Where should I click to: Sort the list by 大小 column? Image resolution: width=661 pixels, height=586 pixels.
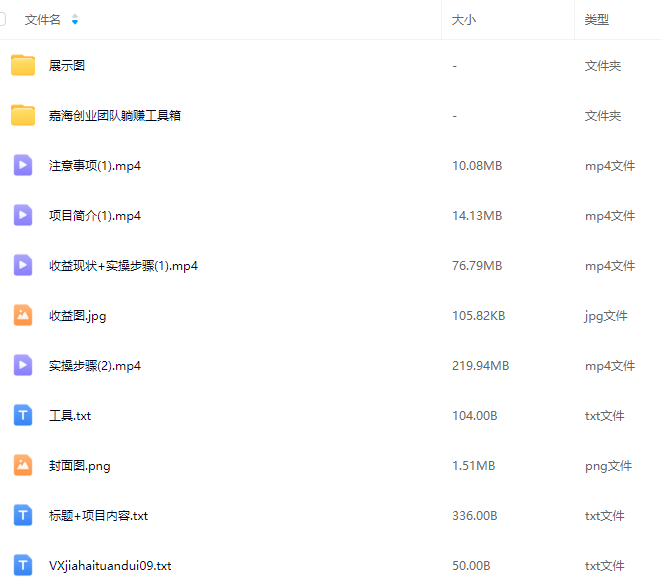463,20
